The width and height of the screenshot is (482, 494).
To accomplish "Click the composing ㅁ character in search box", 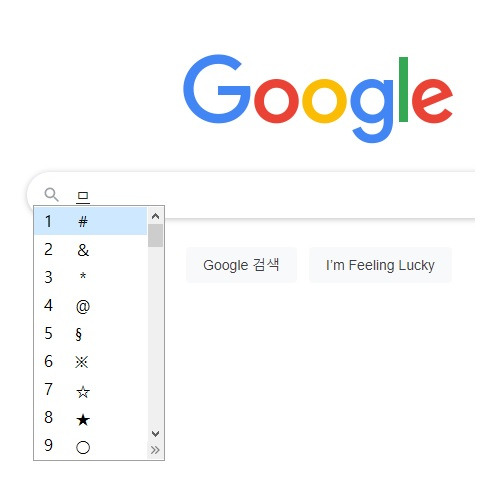I will tap(83, 197).
